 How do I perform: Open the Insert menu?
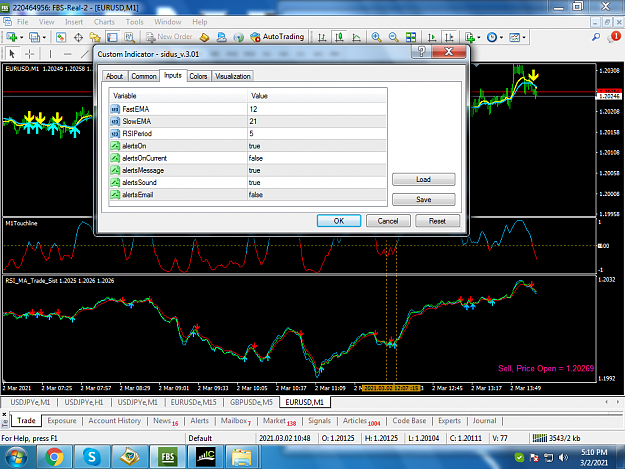point(74,22)
